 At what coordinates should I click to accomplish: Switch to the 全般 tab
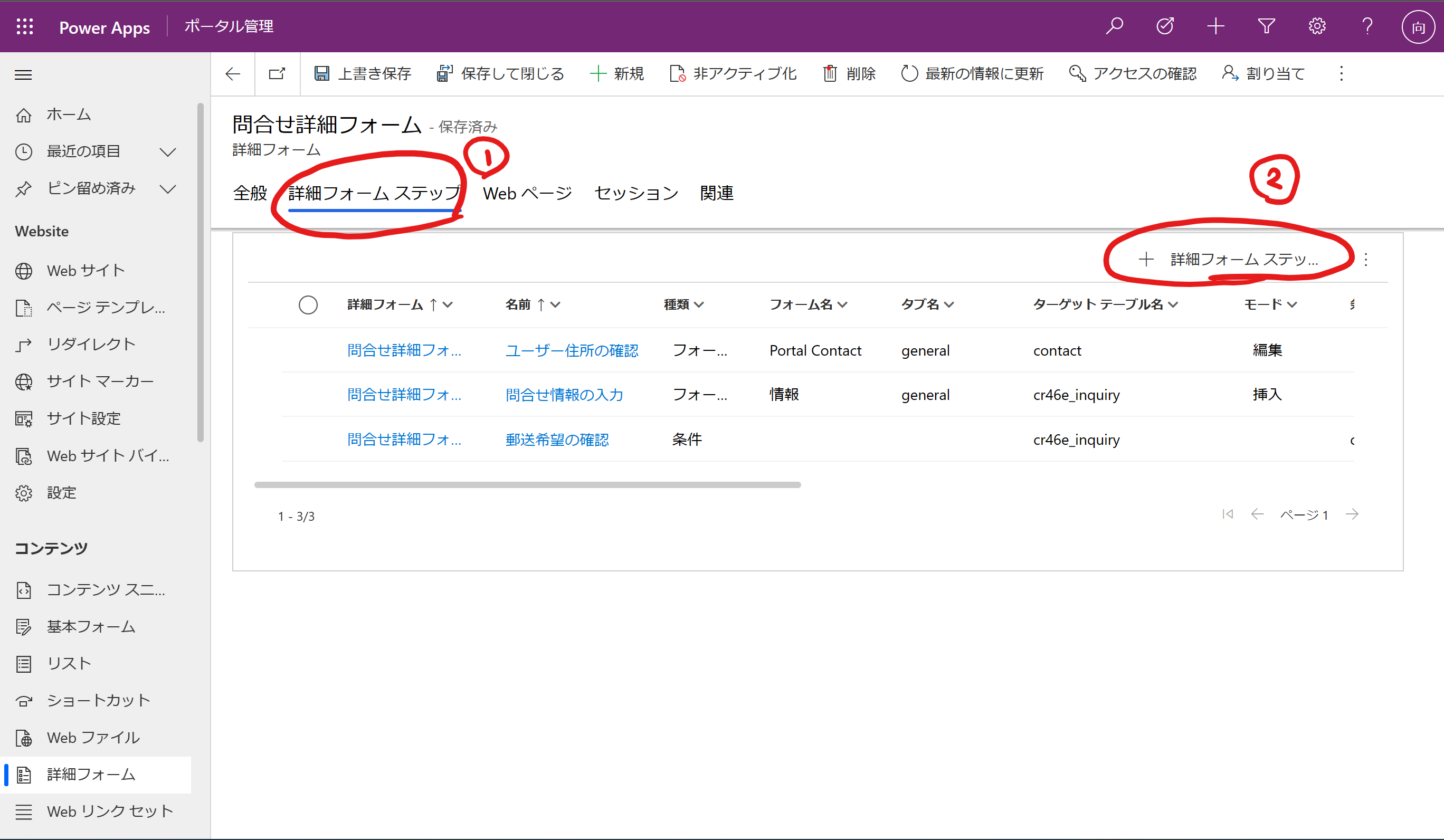[x=250, y=193]
